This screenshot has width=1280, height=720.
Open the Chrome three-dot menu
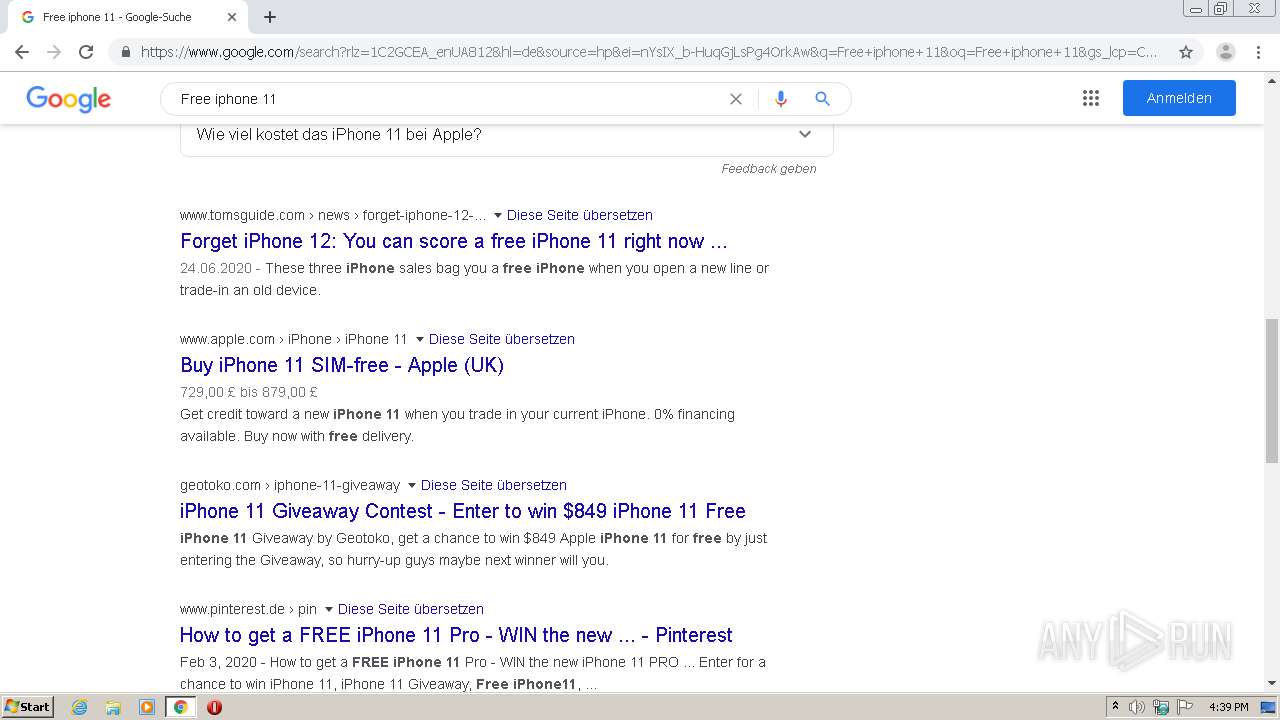point(1258,52)
